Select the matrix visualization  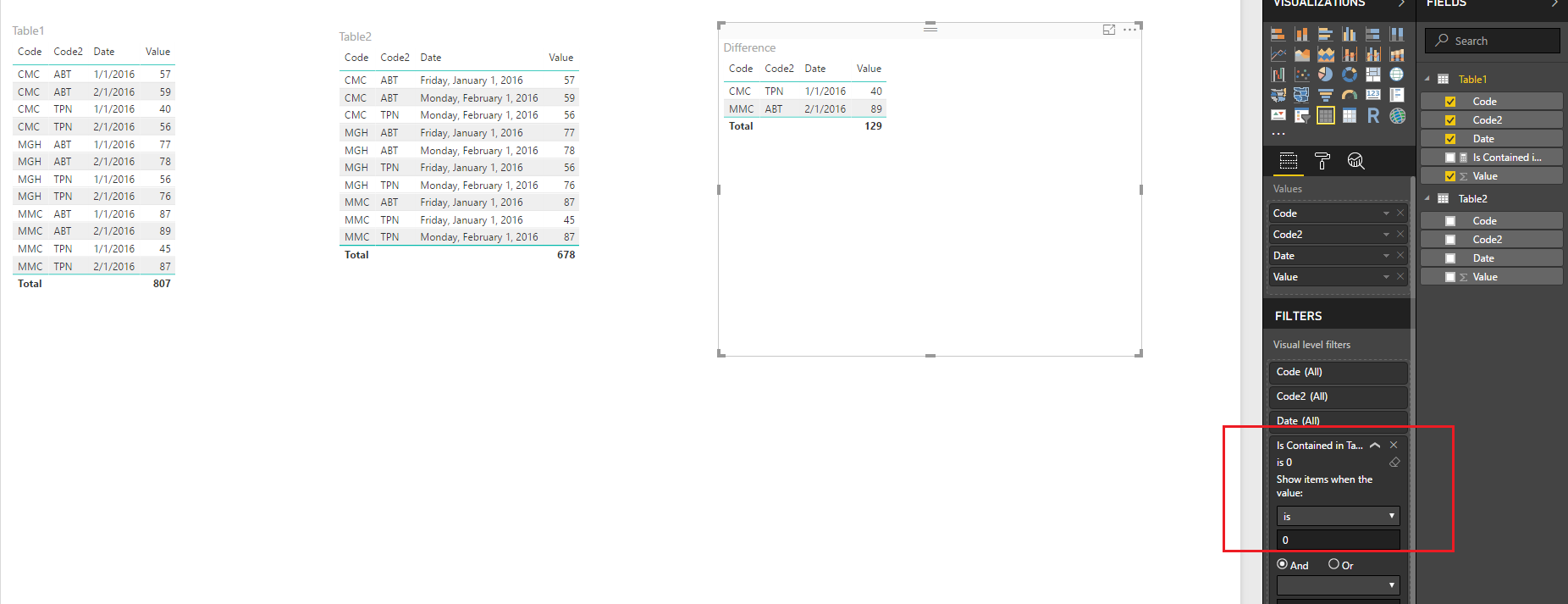click(x=1350, y=116)
